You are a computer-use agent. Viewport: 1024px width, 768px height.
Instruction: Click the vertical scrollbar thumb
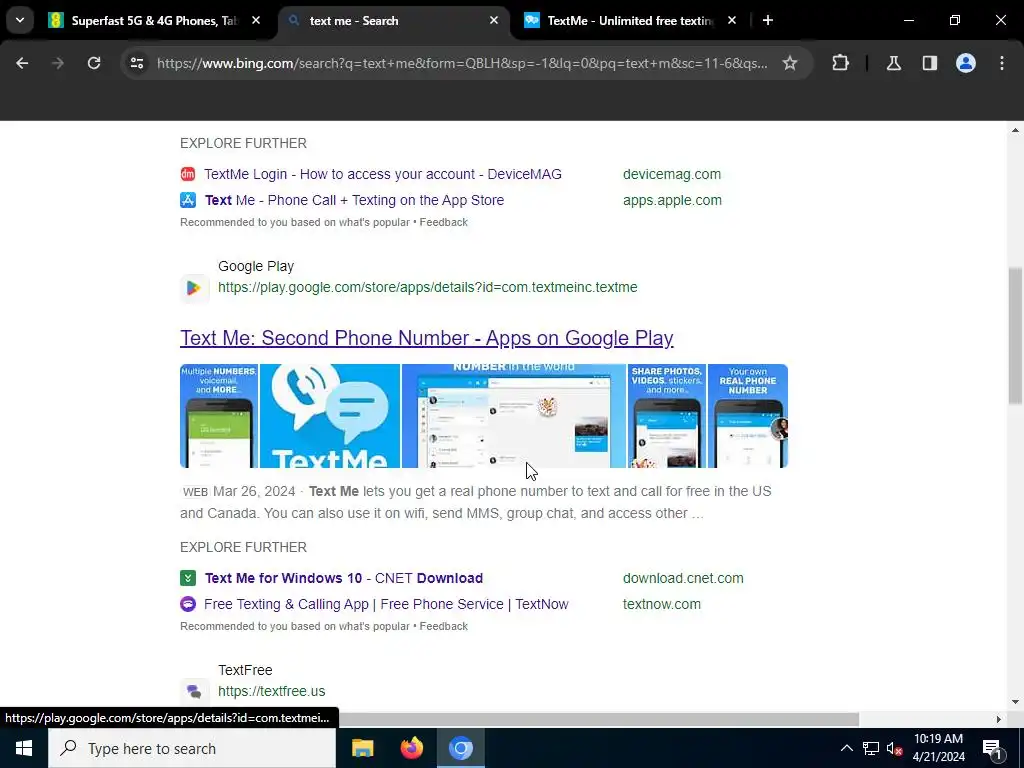click(x=1015, y=335)
